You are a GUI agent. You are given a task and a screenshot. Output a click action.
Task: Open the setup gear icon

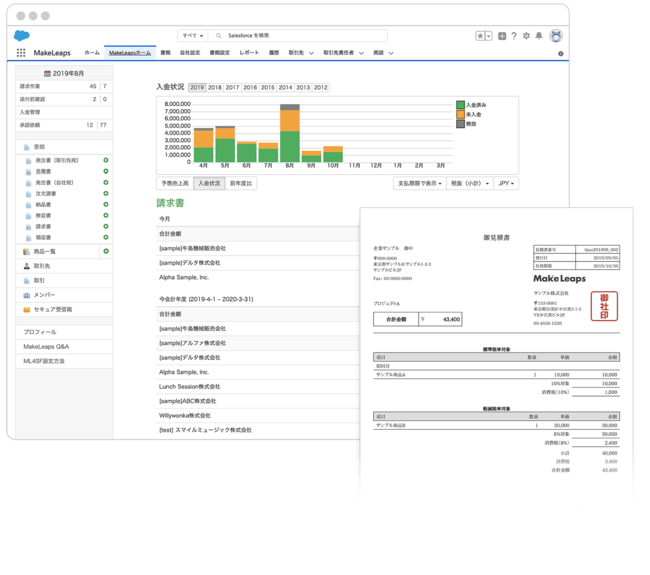tap(527, 36)
